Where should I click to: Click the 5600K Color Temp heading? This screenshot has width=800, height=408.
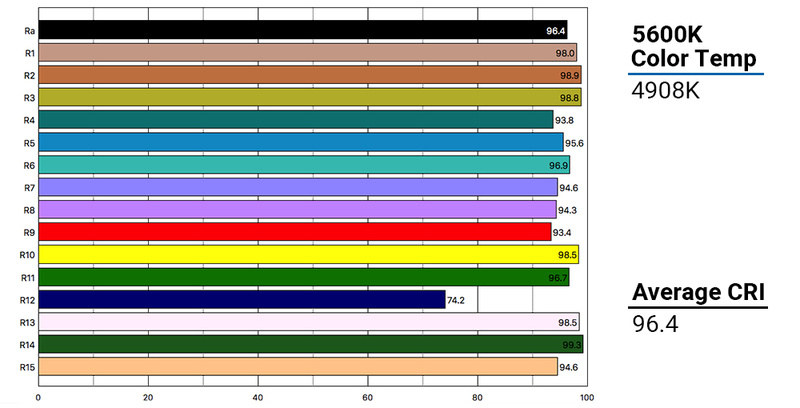point(696,46)
